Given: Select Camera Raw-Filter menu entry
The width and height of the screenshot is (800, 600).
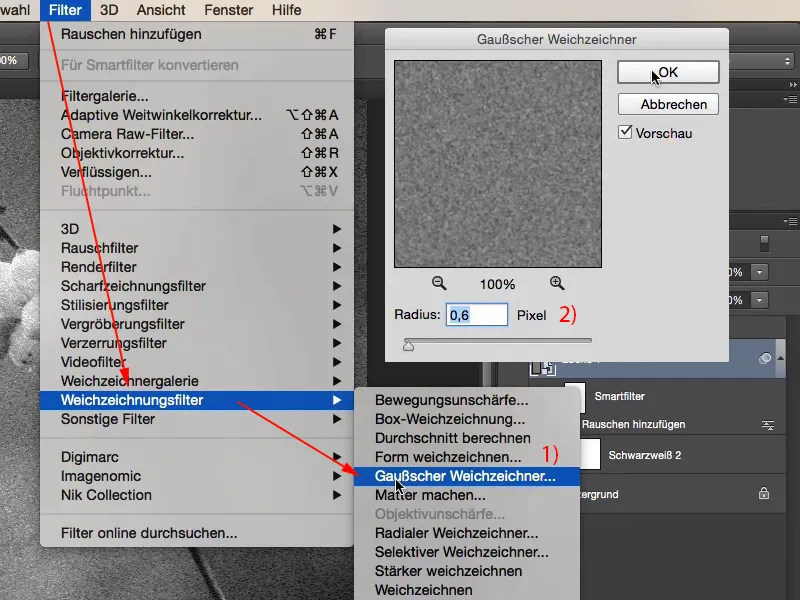Looking at the screenshot, I should coord(196,134).
